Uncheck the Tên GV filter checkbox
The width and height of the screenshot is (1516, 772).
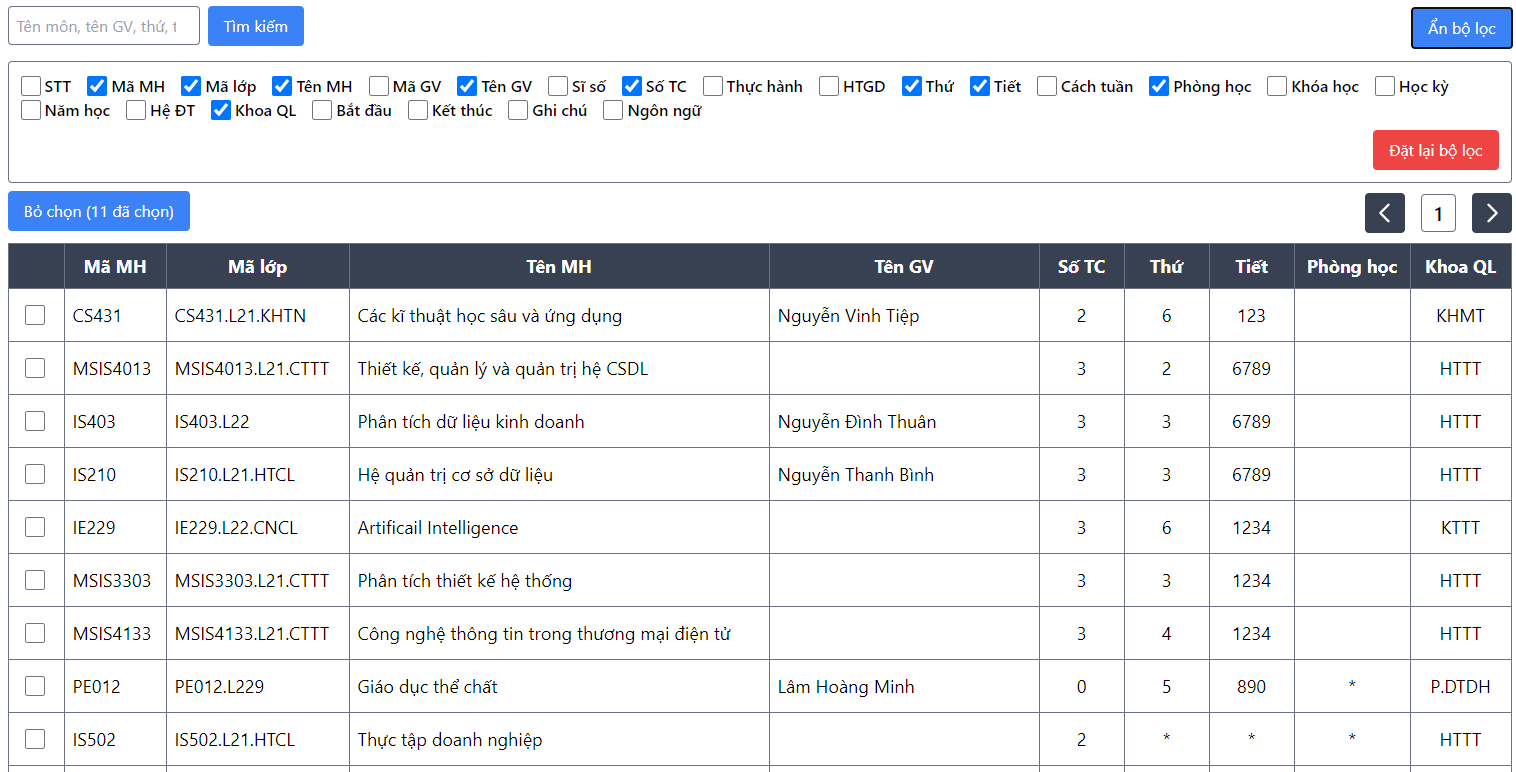point(467,86)
